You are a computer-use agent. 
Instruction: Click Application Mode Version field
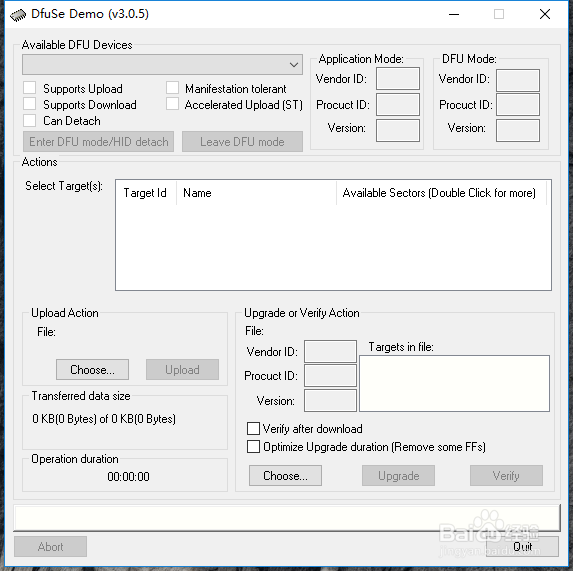pyautogui.click(x=398, y=130)
